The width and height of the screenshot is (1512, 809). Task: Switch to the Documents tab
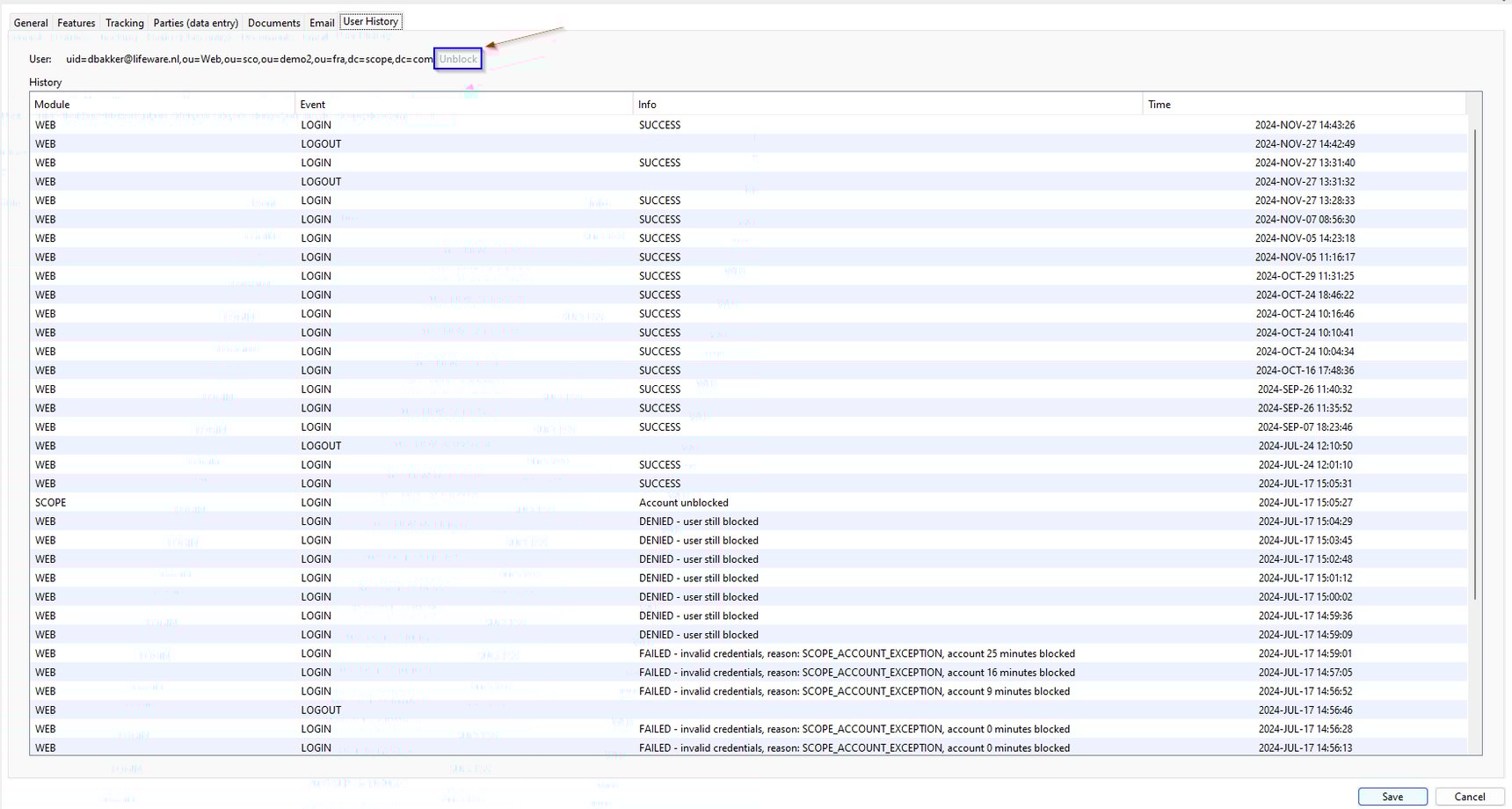pyautogui.click(x=273, y=22)
